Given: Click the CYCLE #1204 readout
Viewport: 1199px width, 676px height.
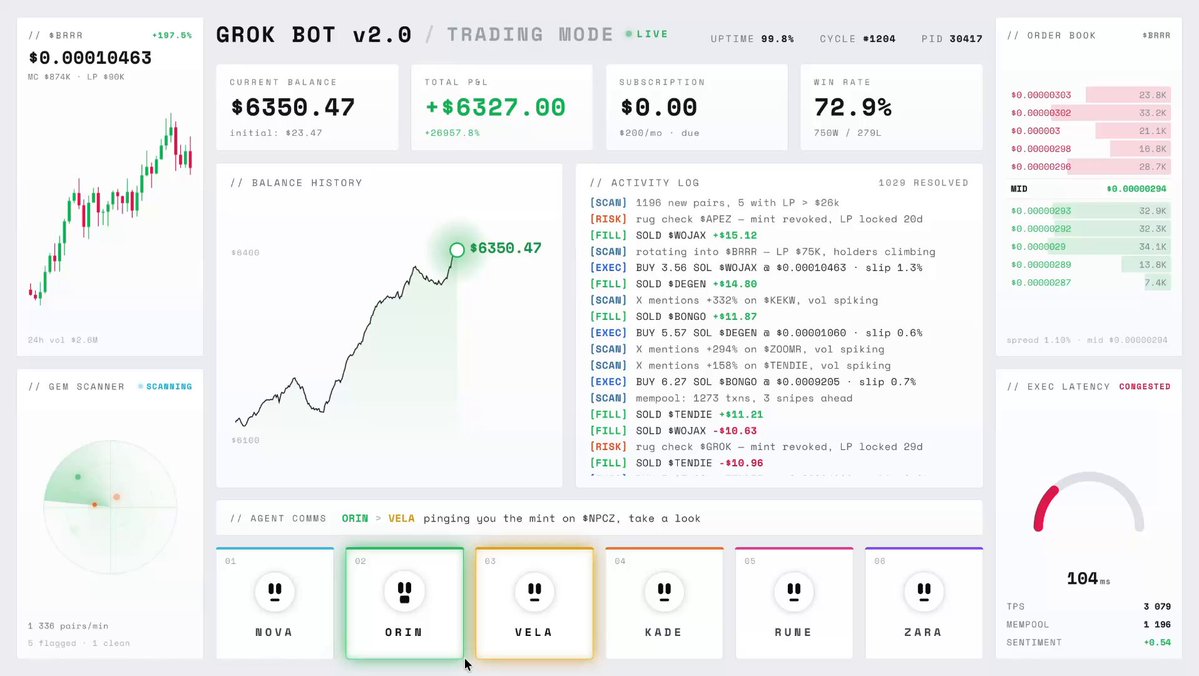Looking at the screenshot, I should pos(857,39).
